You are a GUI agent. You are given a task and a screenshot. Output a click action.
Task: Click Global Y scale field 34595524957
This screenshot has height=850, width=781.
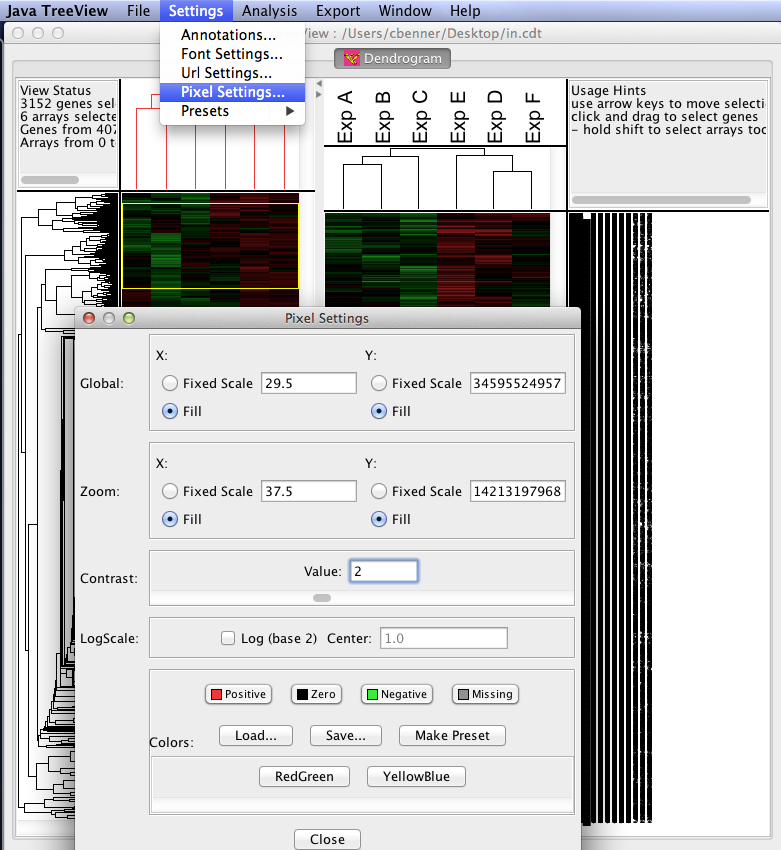[518, 383]
